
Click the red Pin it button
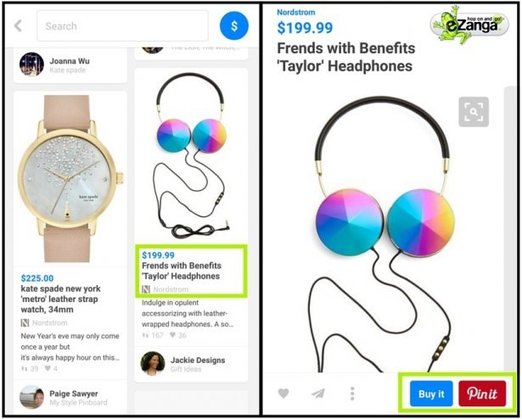pyautogui.click(x=482, y=394)
